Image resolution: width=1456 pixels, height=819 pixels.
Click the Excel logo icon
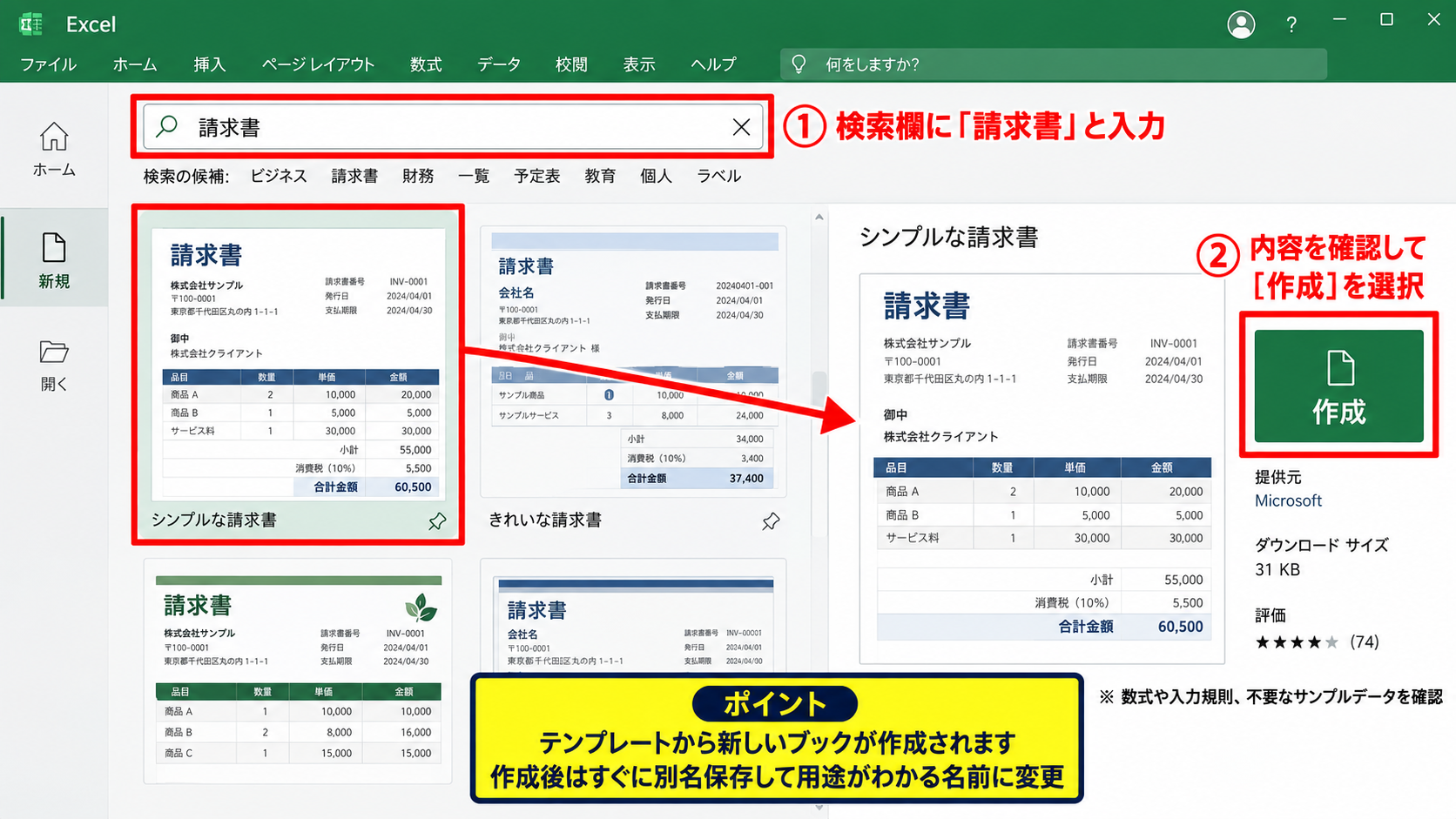pyautogui.click(x=30, y=24)
